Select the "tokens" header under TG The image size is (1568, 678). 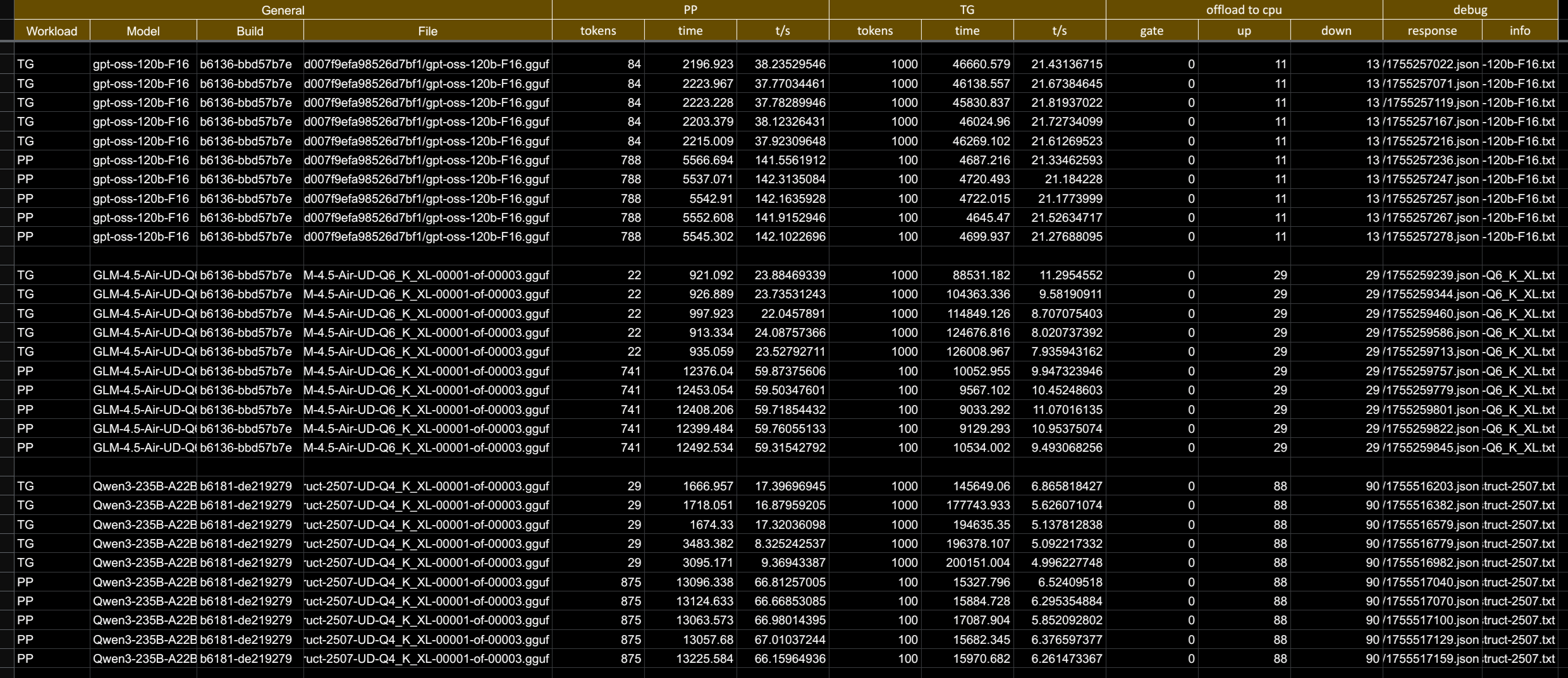coord(875,31)
